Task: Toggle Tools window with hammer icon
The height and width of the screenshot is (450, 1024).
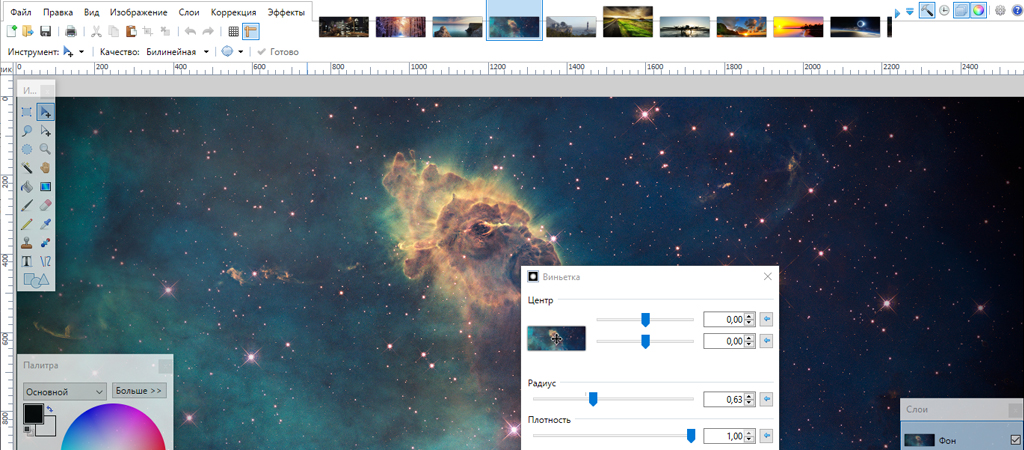Action: (926, 10)
